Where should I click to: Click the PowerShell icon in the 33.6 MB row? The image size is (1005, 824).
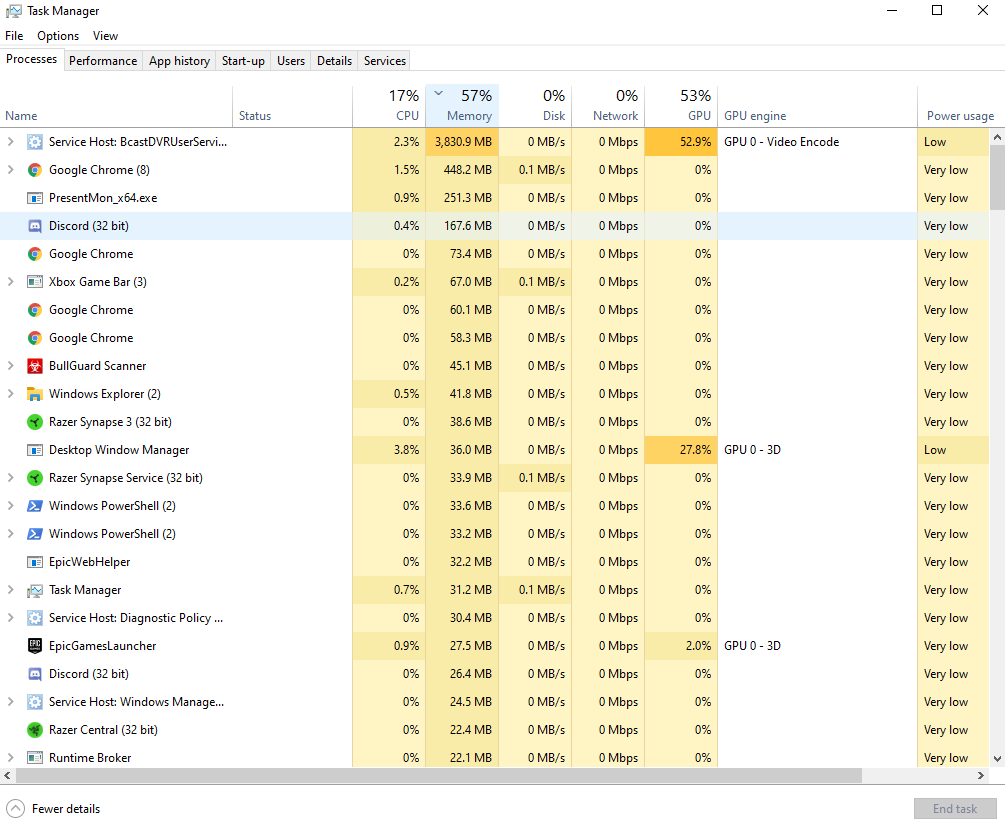(35, 506)
